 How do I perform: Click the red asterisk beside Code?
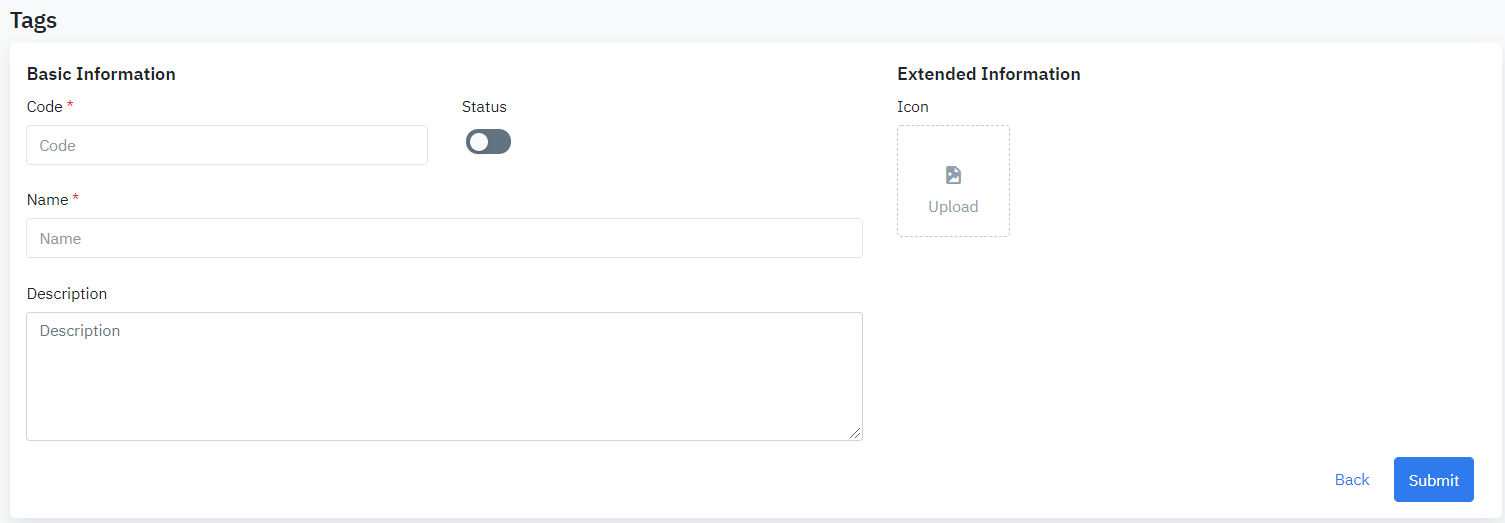point(70,105)
